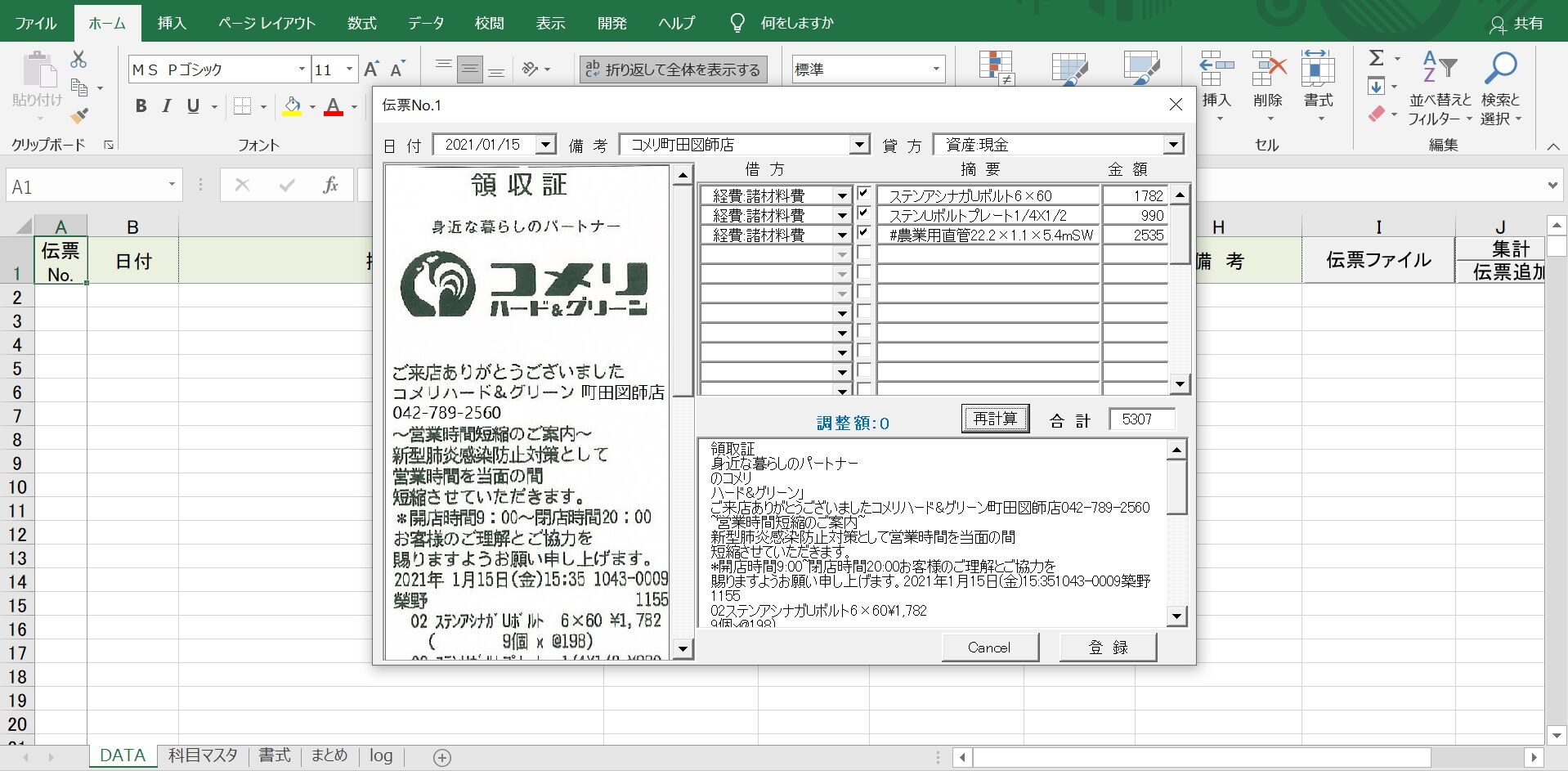Open the 日付 date dropdown

pyautogui.click(x=544, y=144)
